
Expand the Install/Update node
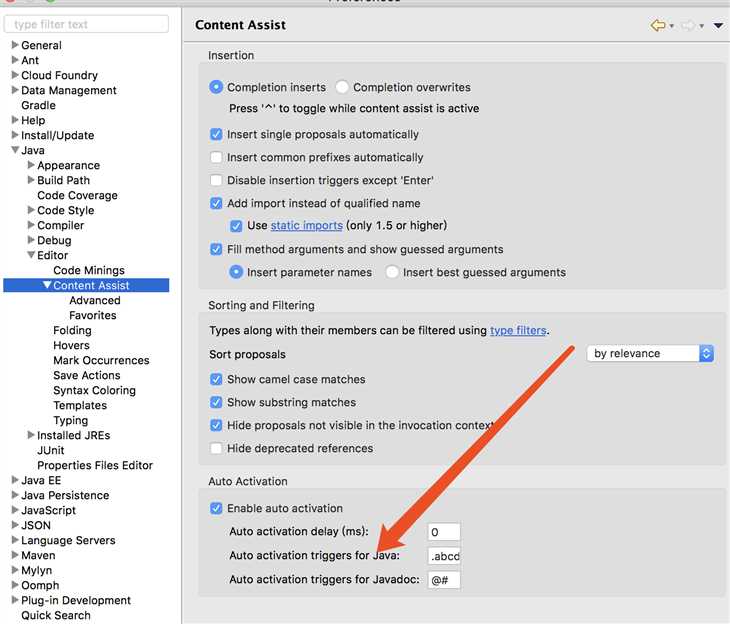point(15,135)
